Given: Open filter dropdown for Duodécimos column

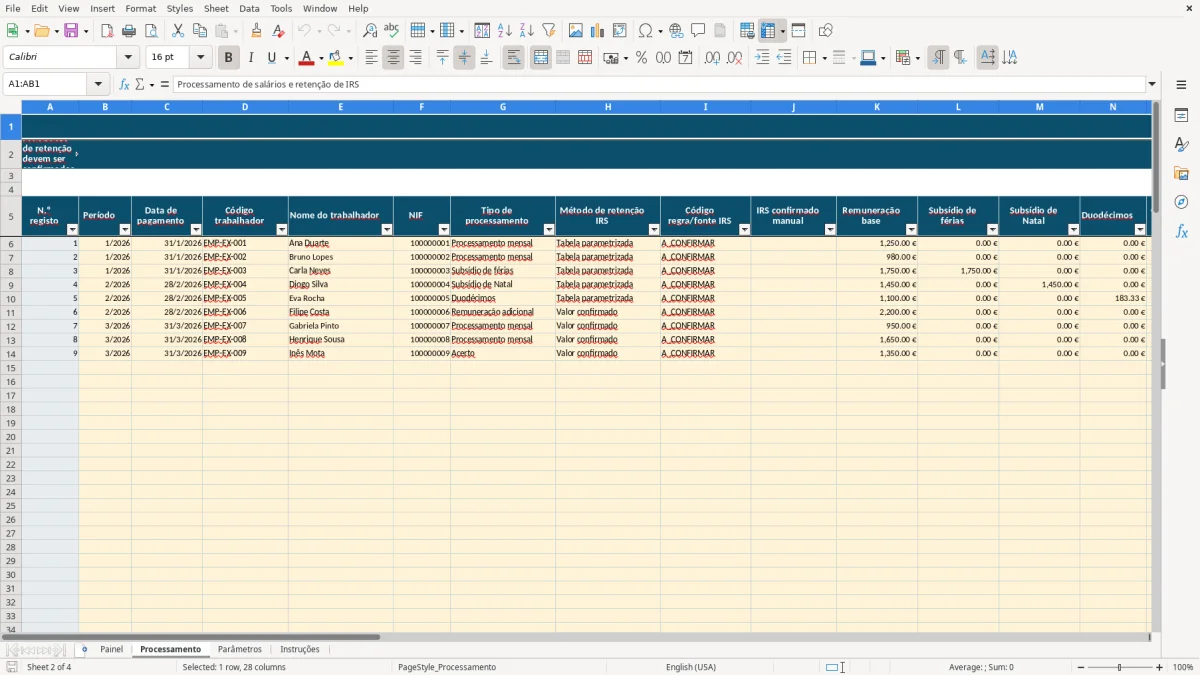Looking at the screenshot, I should [x=1140, y=230].
